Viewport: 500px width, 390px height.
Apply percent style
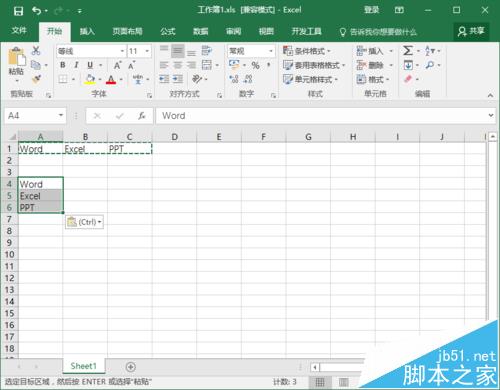(x=256, y=65)
